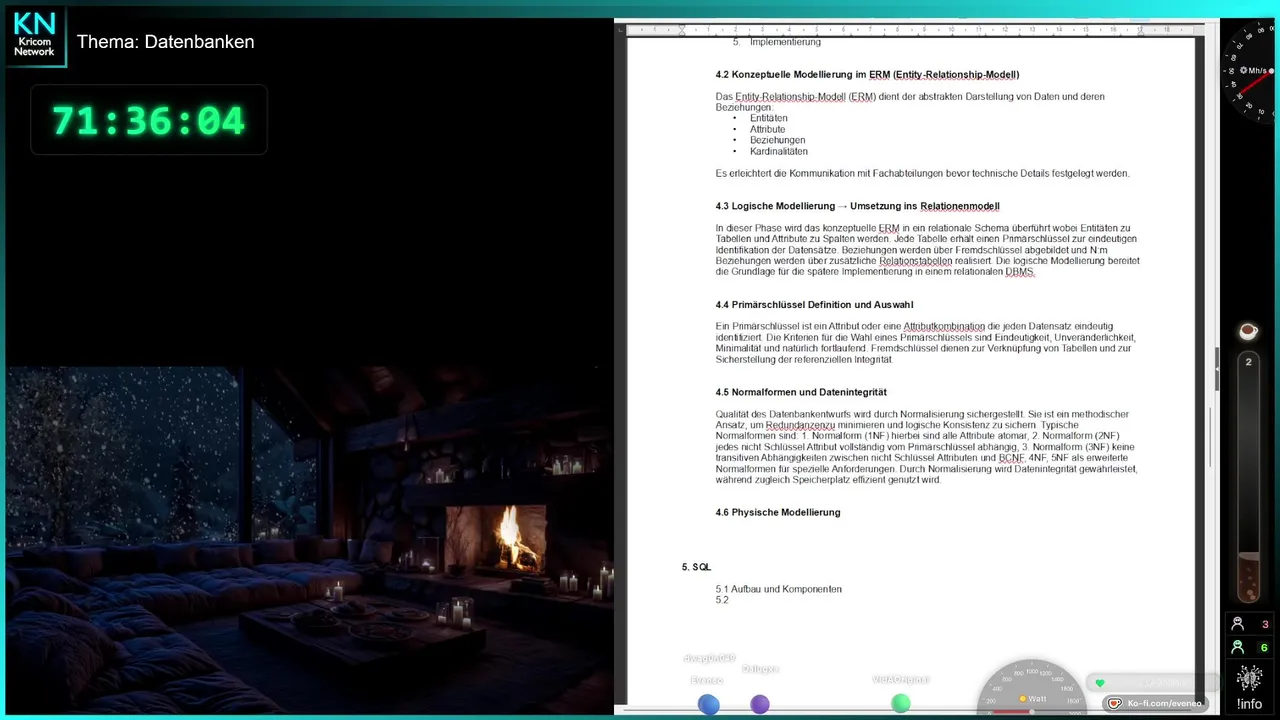Click the purple Dalugxa avatar ball

[760, 704]
